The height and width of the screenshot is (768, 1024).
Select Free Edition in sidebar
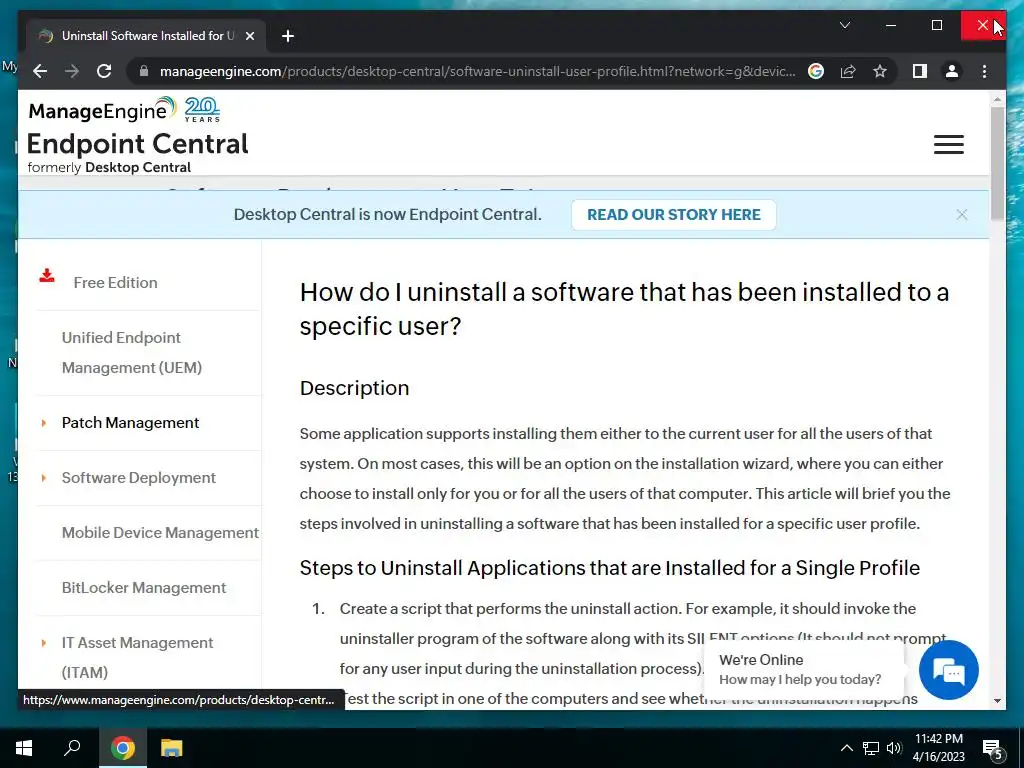click(x=116, y=283)
